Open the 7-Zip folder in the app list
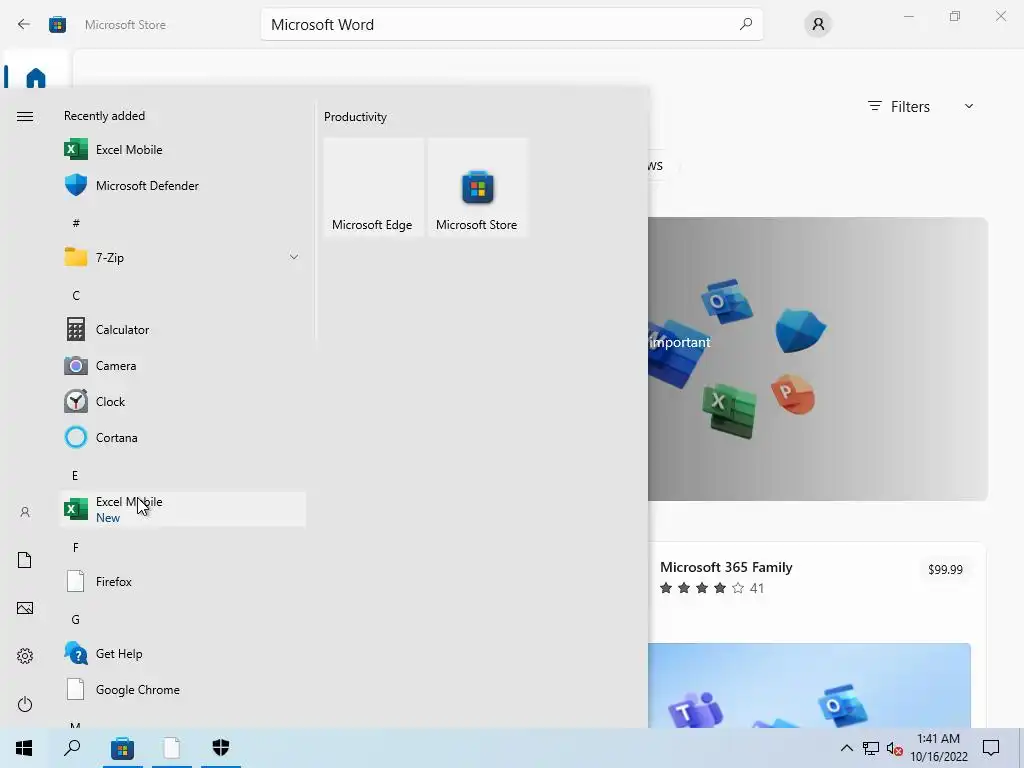 (x=182, y=257)
